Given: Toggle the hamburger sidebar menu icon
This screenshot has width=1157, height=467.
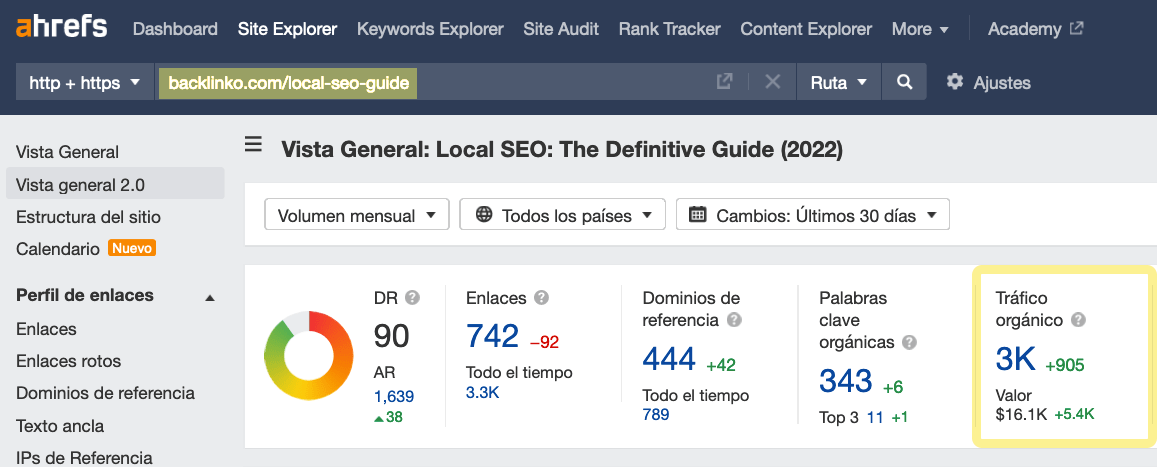Looking at the screenshot, I should click(254, 147).
